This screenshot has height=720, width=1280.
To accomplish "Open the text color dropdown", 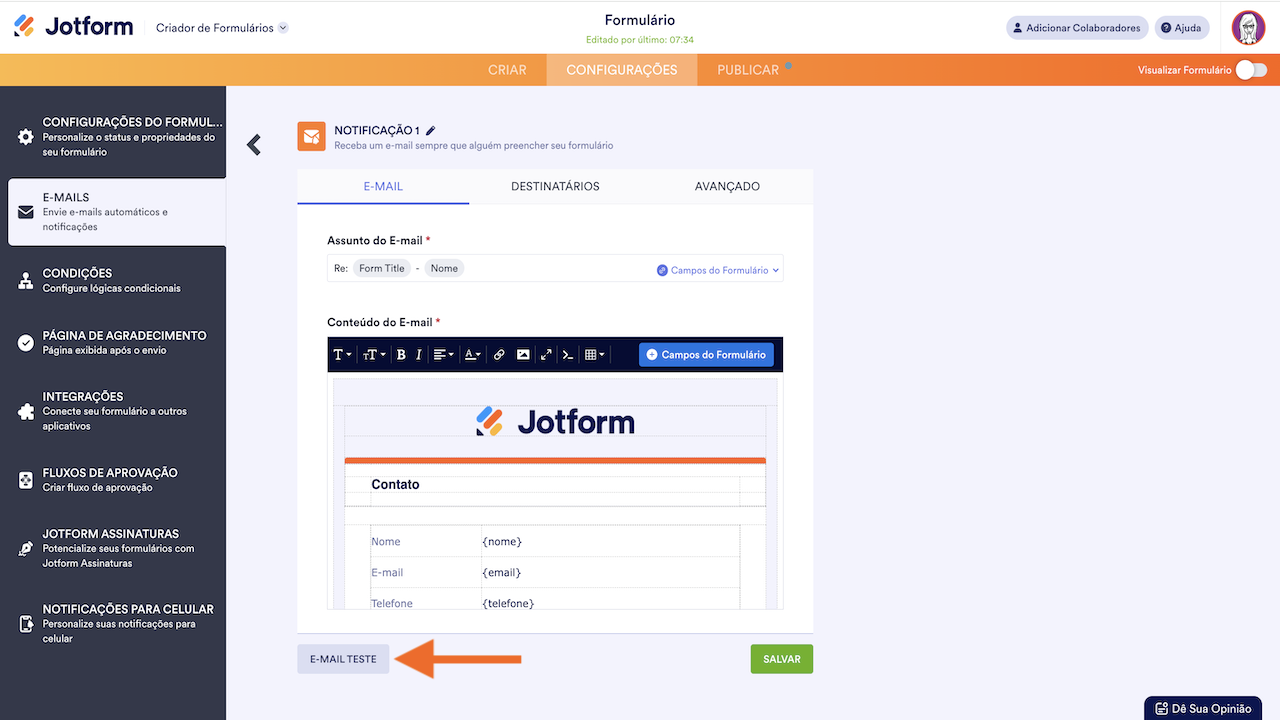I will 473,354.
